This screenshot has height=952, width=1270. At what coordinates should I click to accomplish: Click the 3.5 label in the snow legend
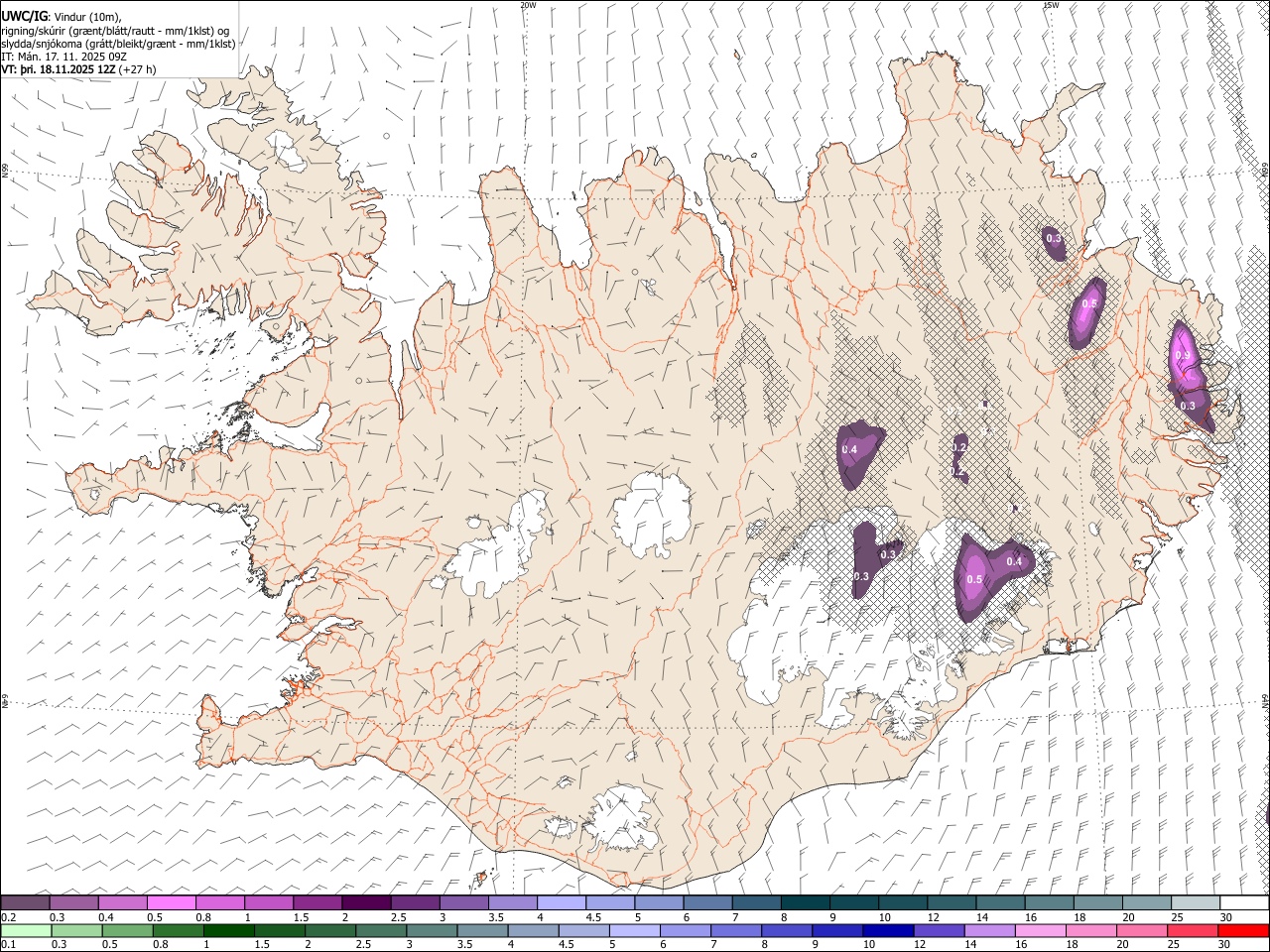click(x=496, y=917)
